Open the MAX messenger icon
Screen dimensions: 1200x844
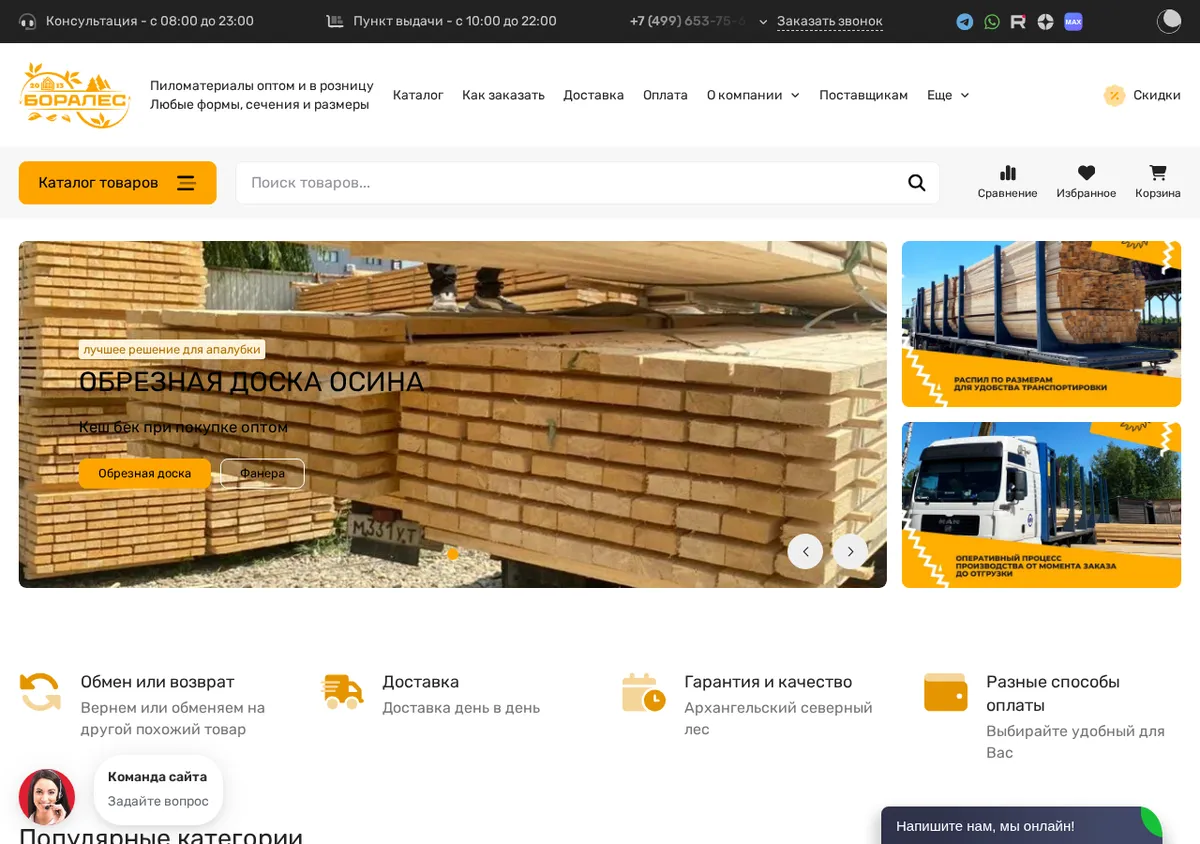coord(1073,21)
